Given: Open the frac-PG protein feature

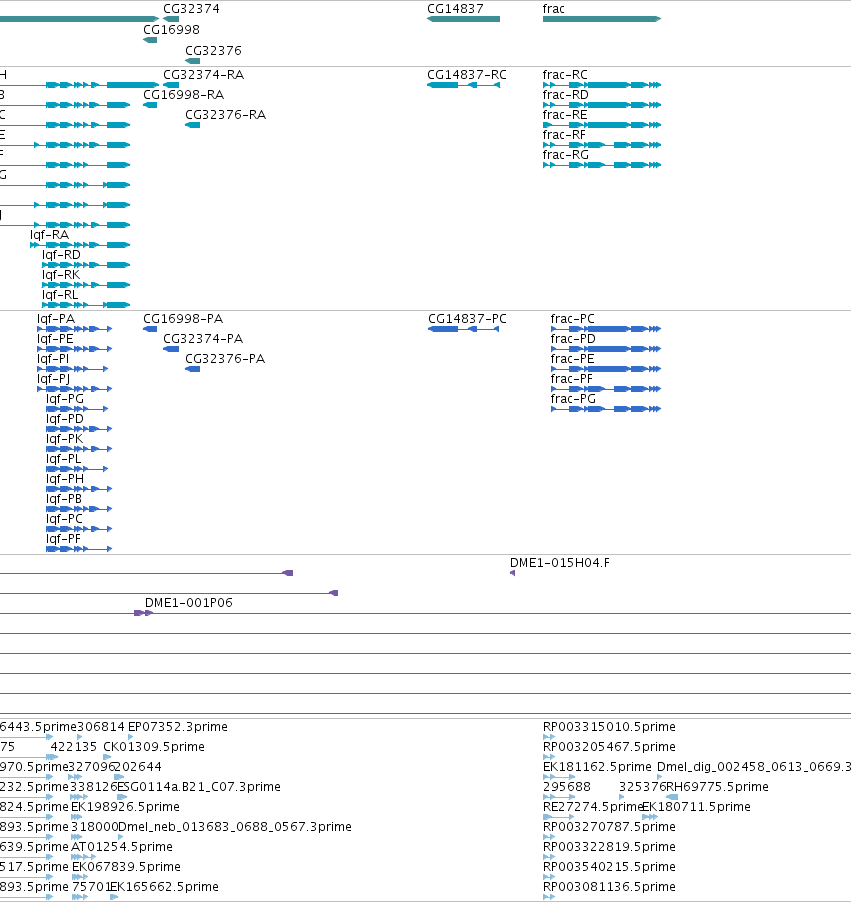Looking at the screenshot, I should pos(606,409).
